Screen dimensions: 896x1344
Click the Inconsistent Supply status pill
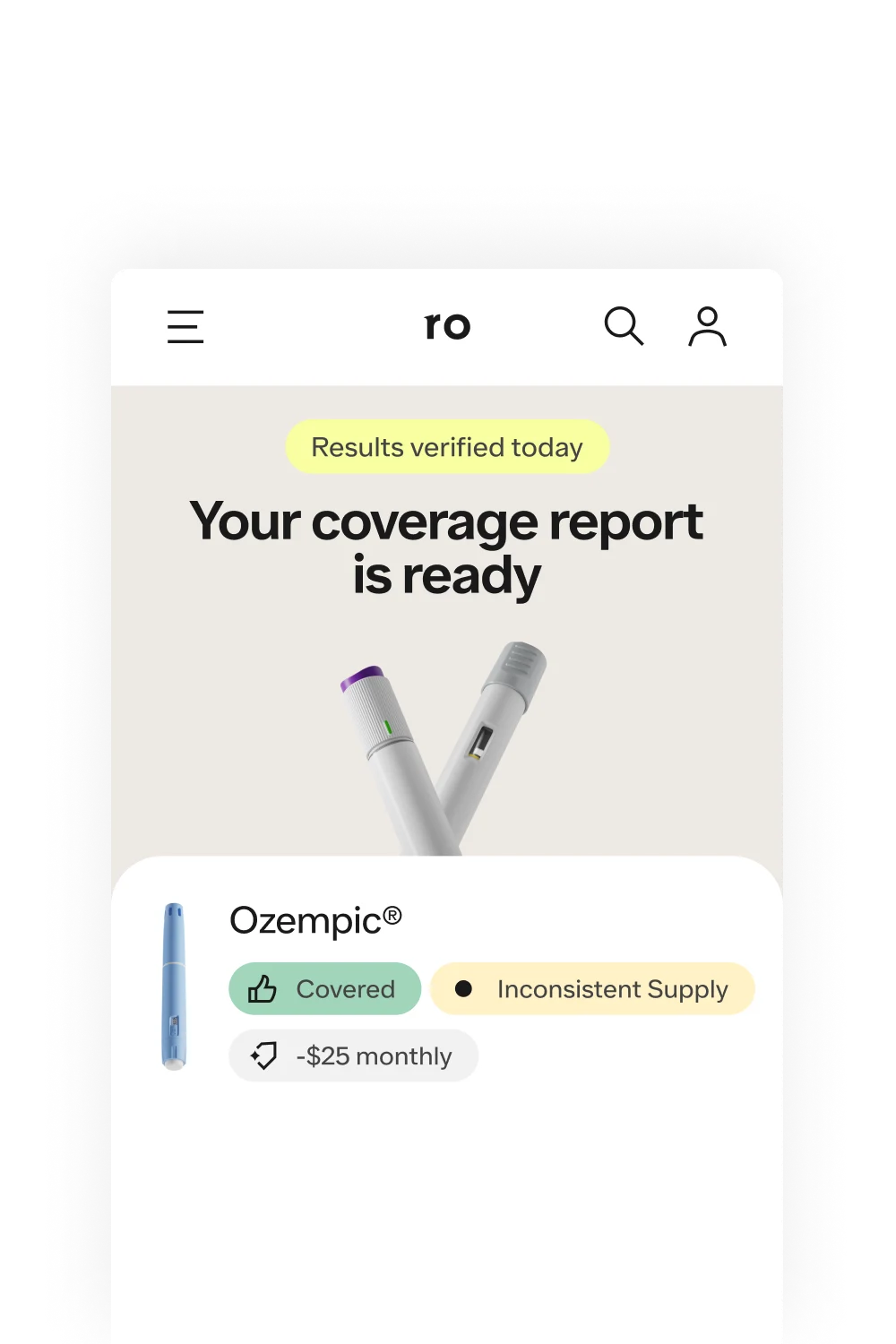[592, 988]
